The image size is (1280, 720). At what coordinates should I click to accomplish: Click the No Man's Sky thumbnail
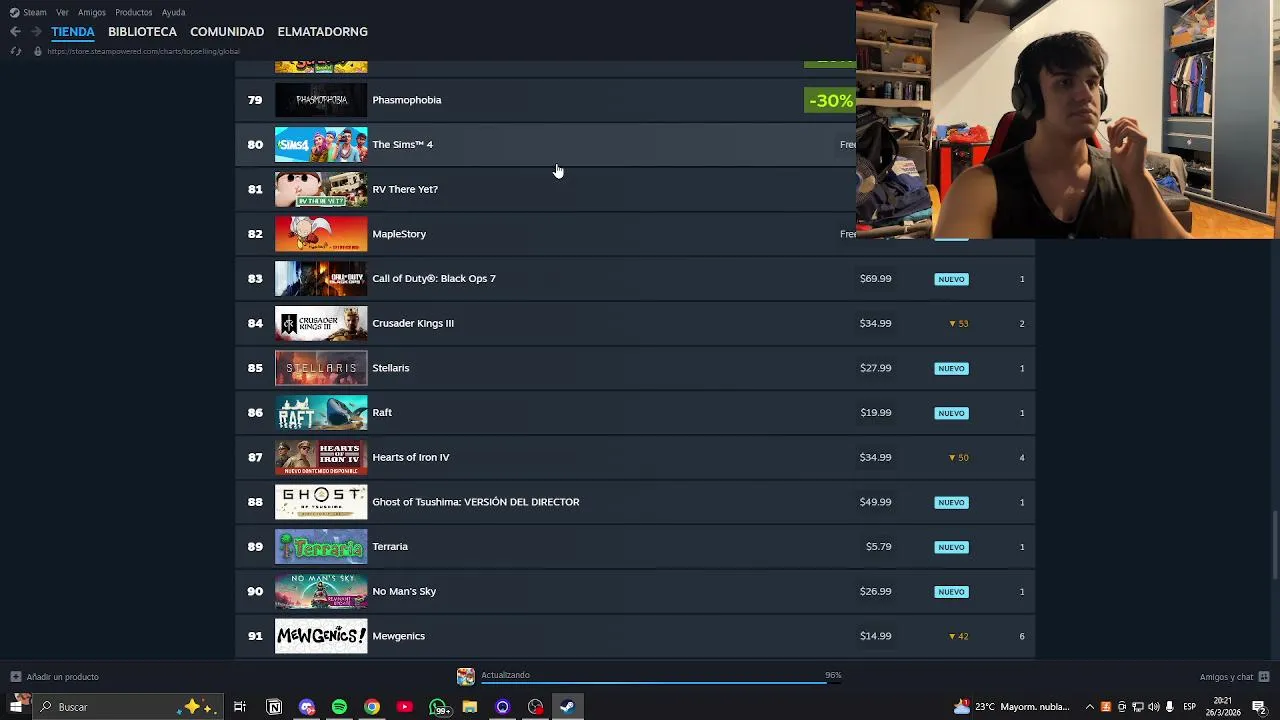click(x=321, y=591)
